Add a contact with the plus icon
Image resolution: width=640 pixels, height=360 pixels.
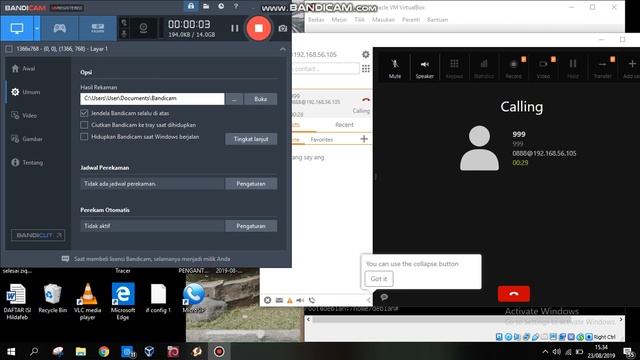[x=364, y=139]
